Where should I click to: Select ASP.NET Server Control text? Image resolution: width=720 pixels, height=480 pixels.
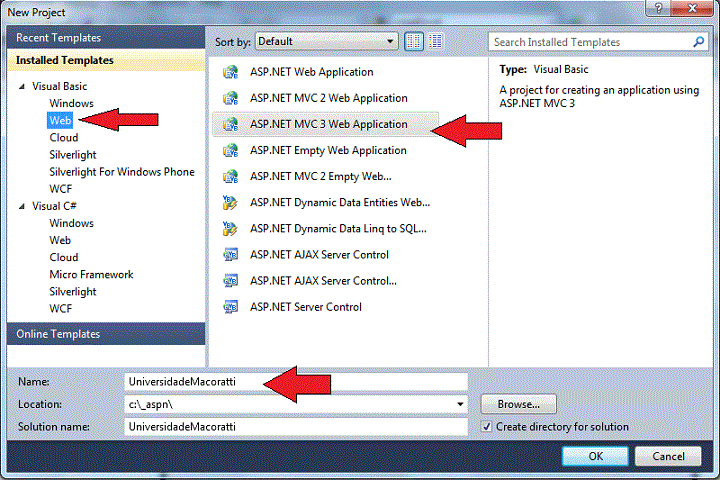(x=306, y=307)
